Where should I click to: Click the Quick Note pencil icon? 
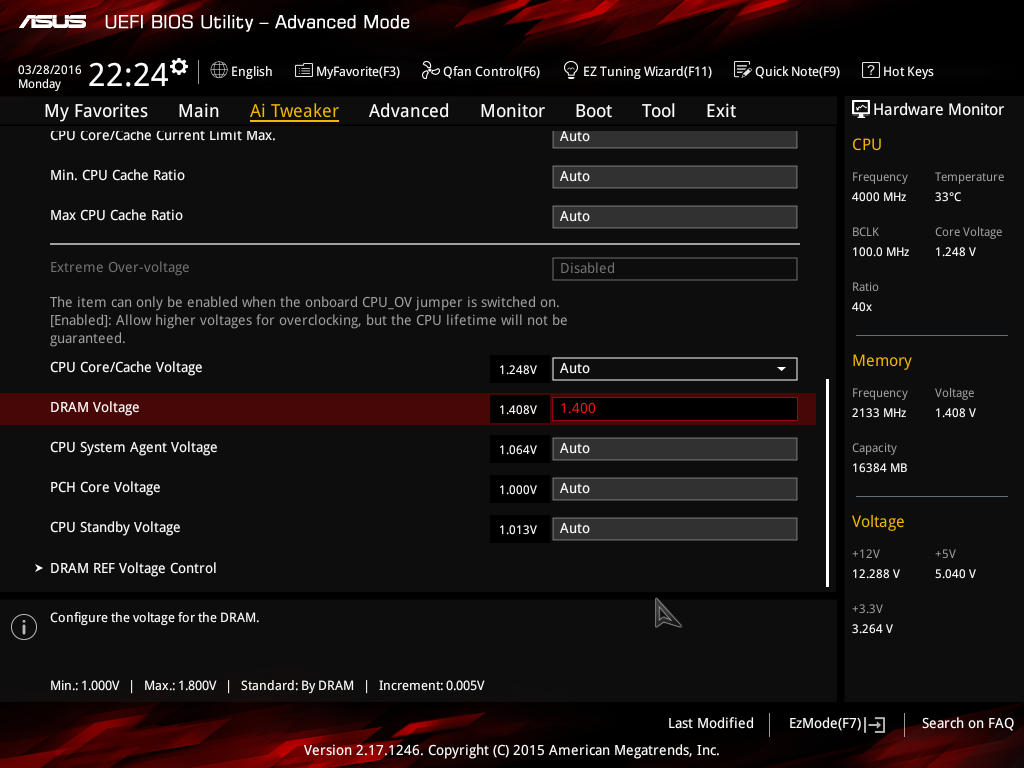(x=742, y=70)
